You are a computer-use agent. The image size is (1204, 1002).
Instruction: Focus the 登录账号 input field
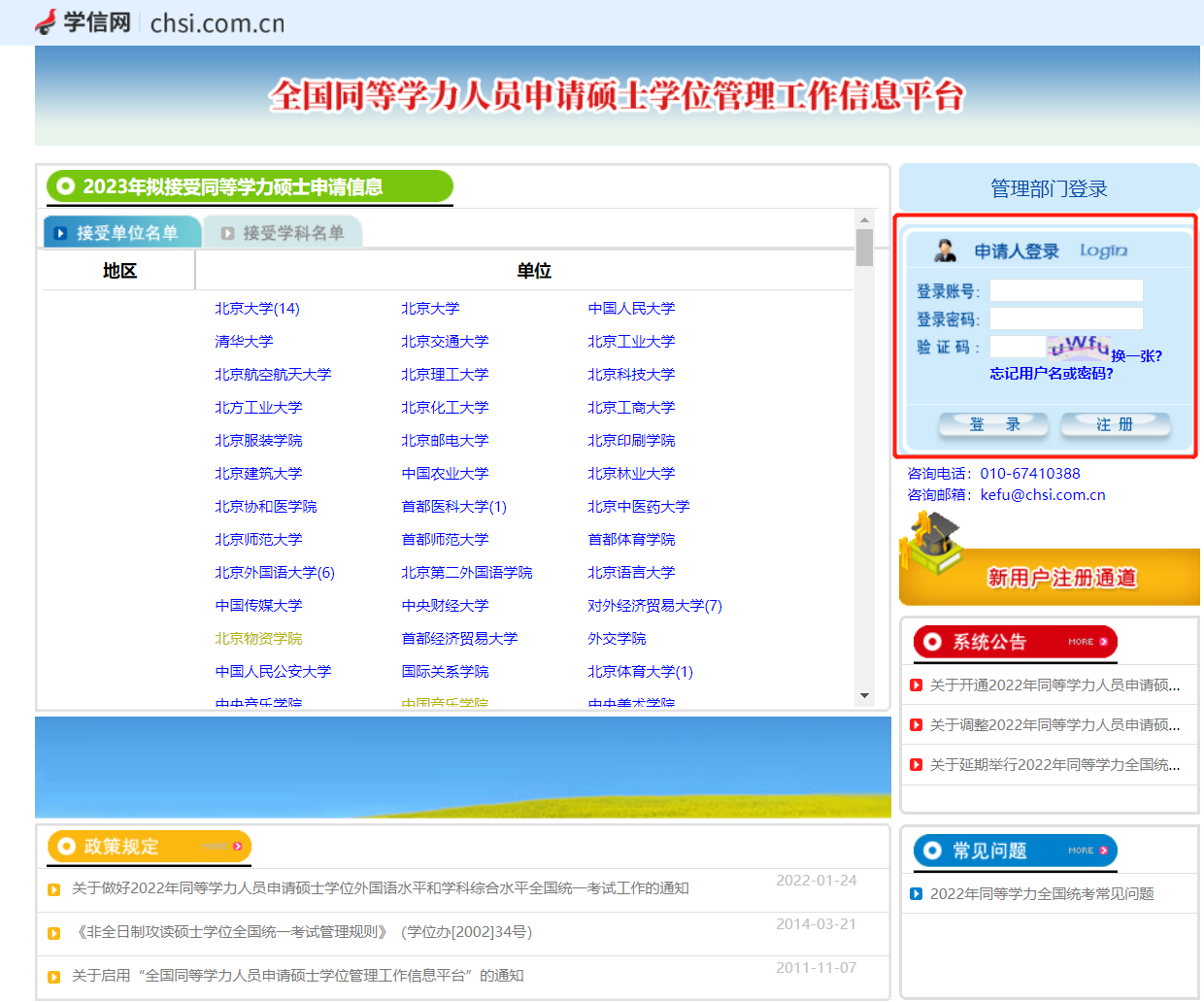pos(1066,290)
